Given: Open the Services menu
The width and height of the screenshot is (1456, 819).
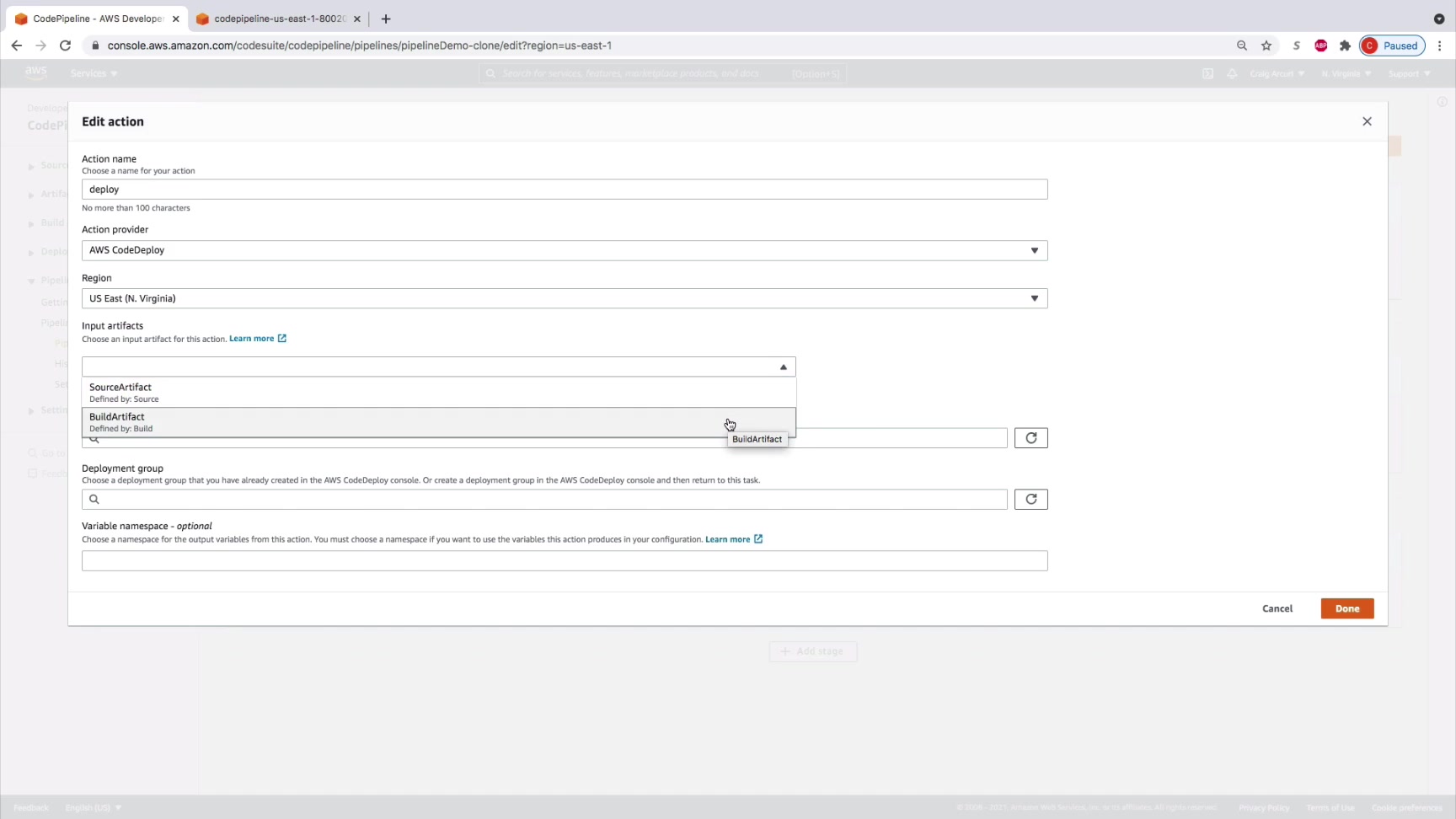Looking at the screenshot, I should [94, 73].
